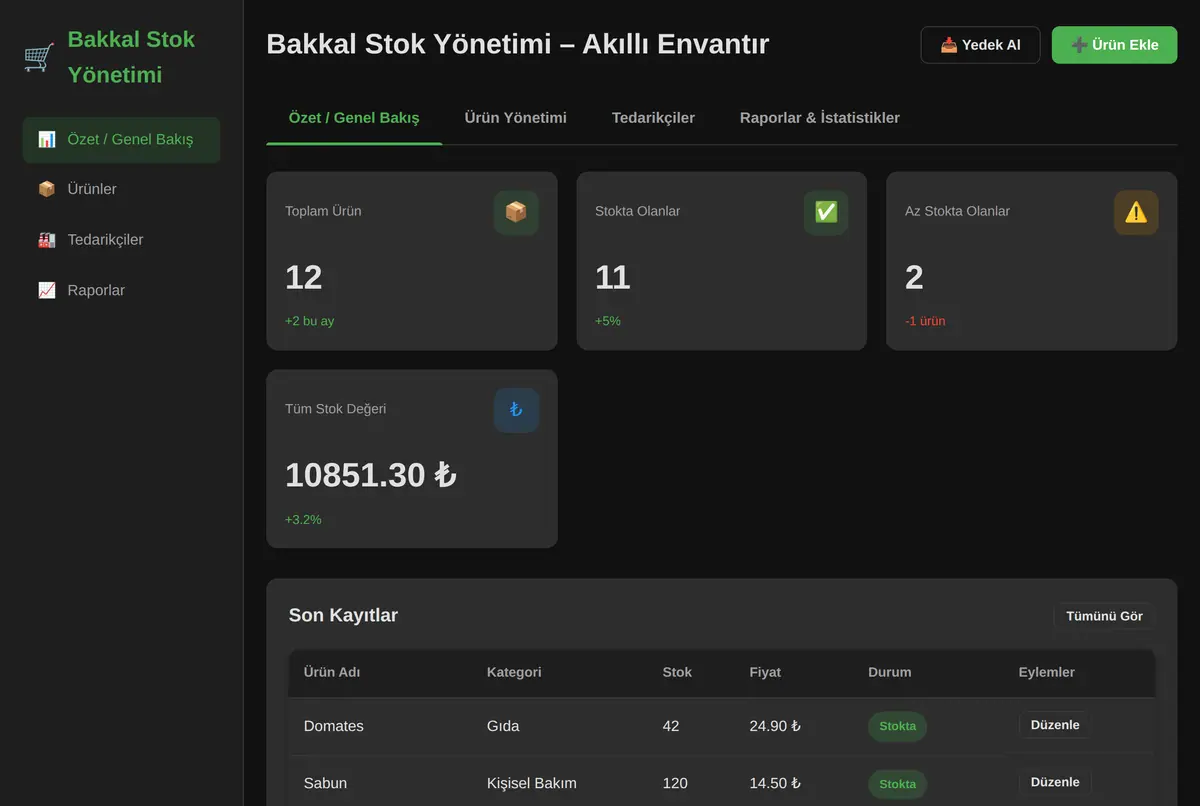Open Ürünler in the sidebar

click(x=121, y=189)
